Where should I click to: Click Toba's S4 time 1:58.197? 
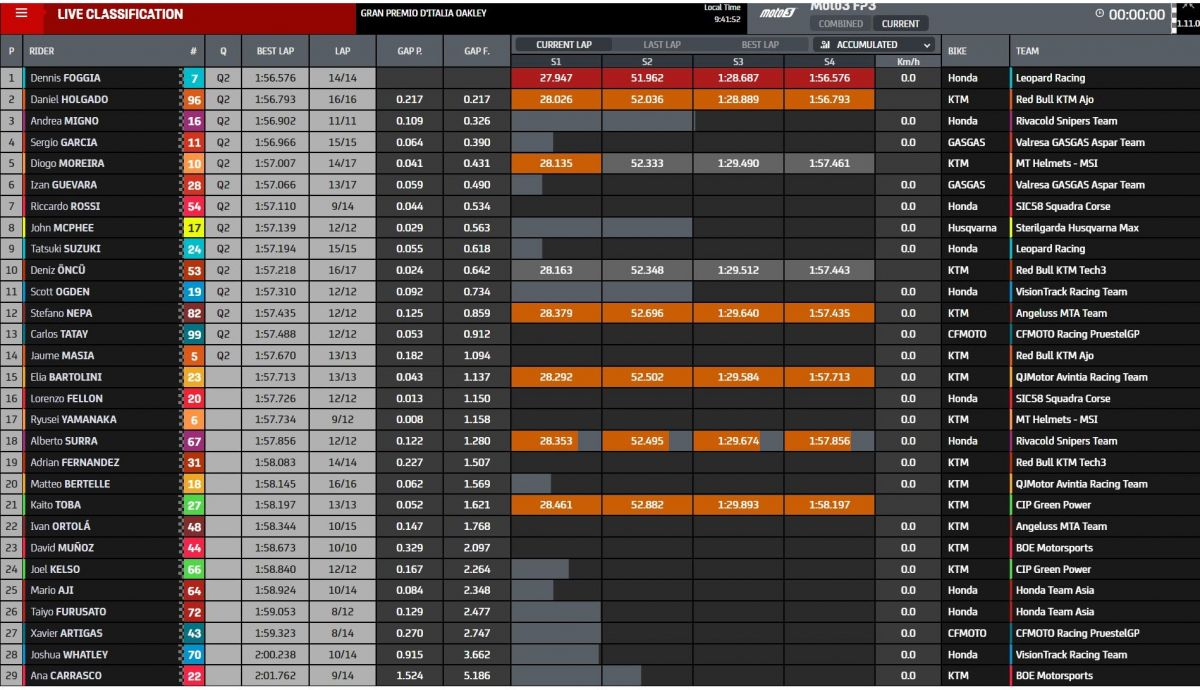pos(828,505)
